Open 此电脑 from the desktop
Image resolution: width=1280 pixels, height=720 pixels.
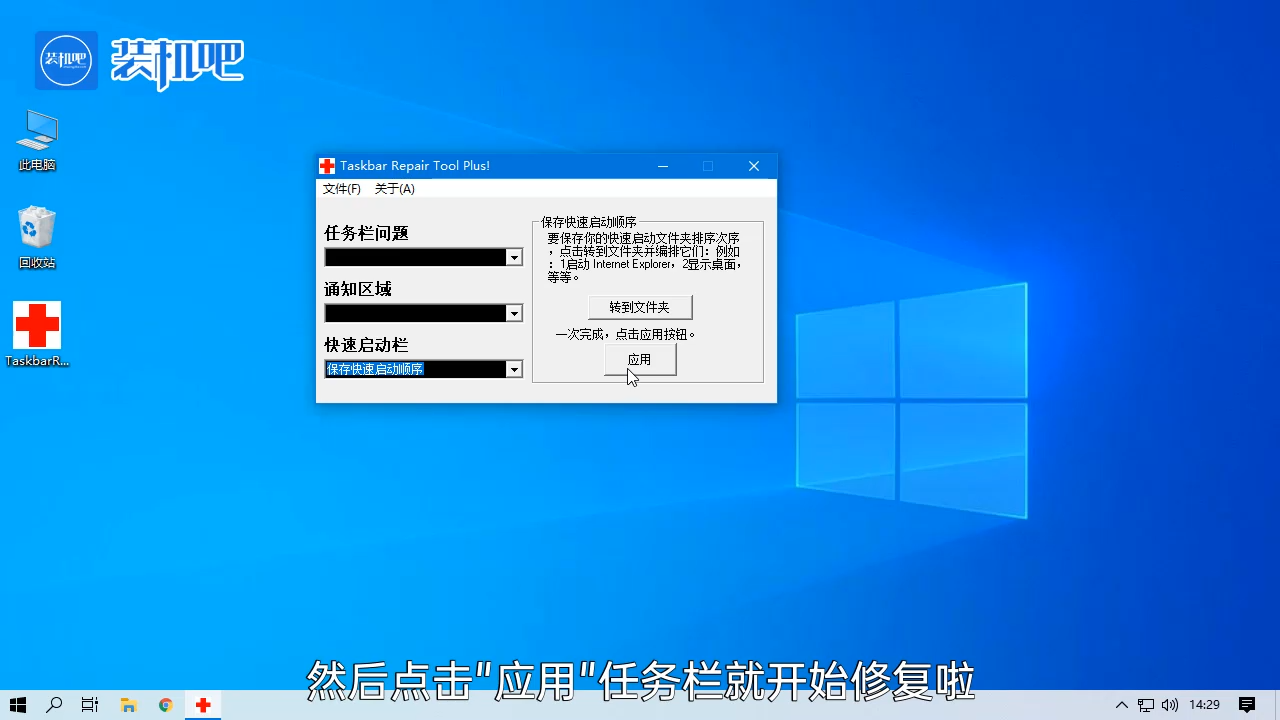36,135
